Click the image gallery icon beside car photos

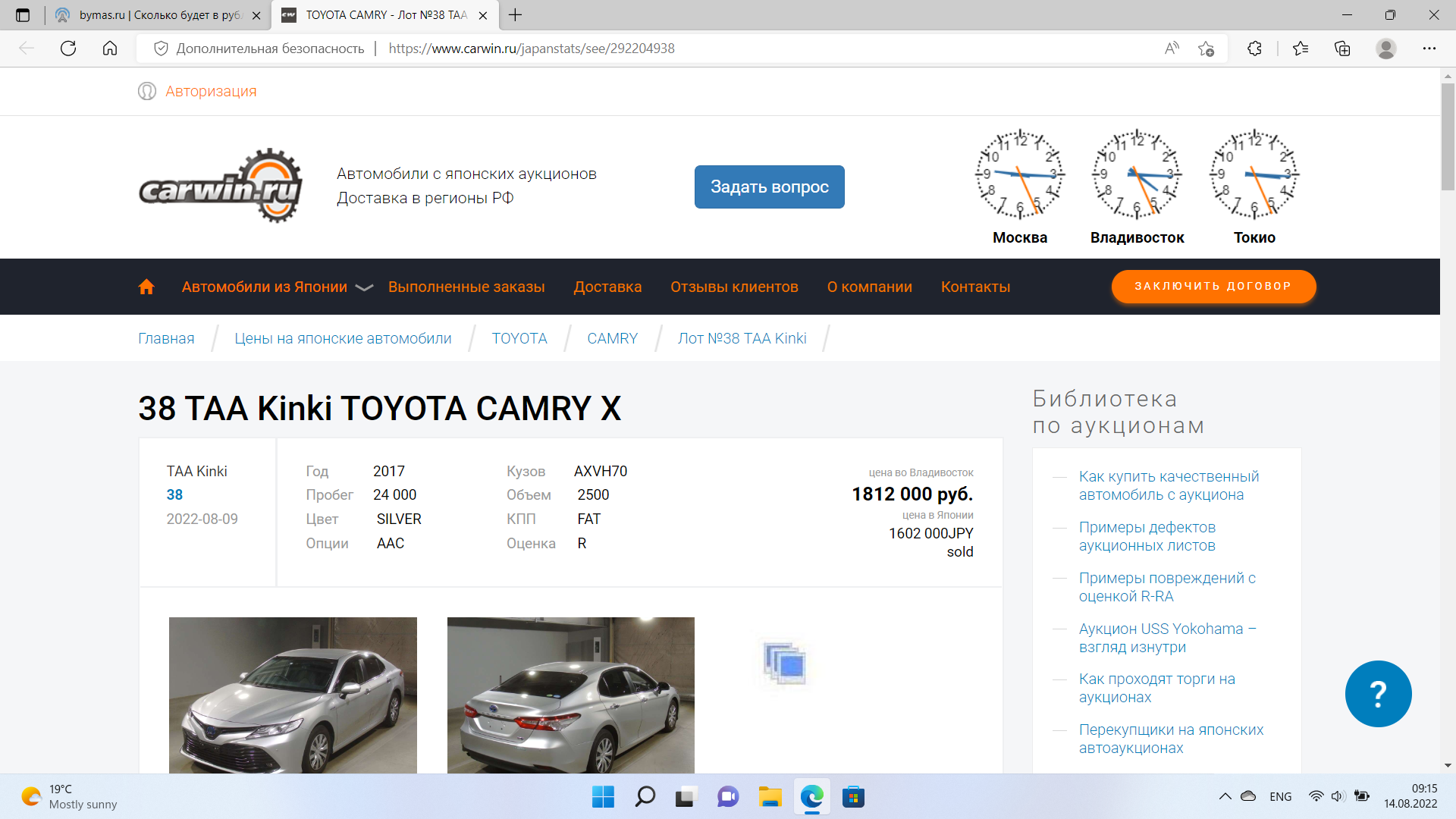point(784,664)
